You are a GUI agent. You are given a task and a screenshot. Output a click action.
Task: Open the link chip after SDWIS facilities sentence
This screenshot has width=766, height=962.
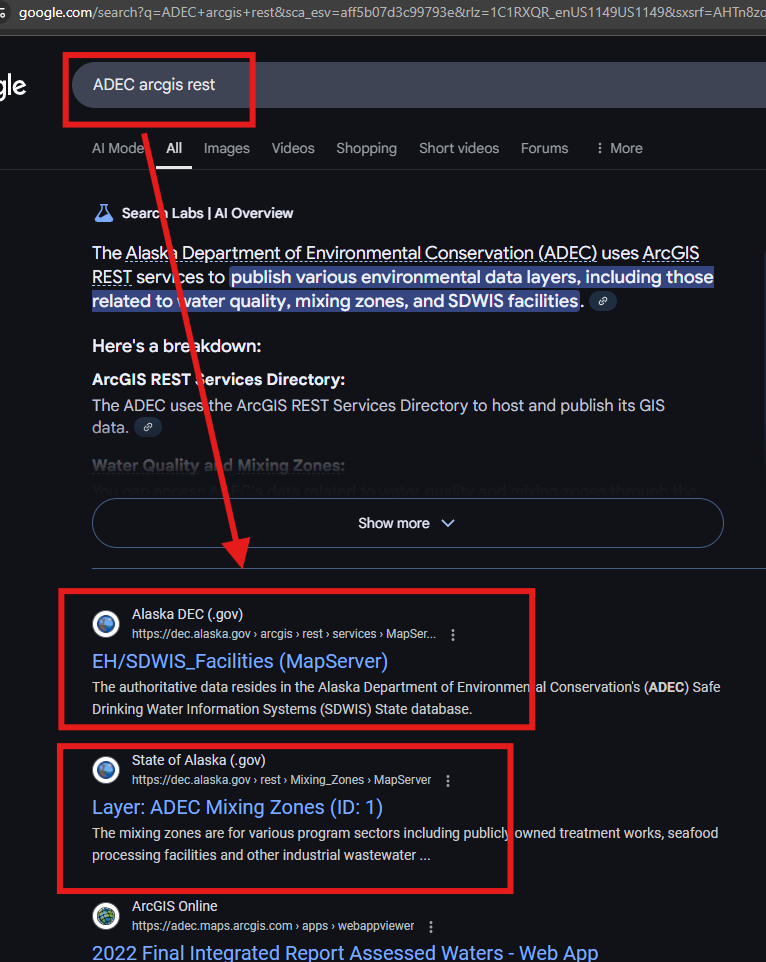[x=603, y=301]
